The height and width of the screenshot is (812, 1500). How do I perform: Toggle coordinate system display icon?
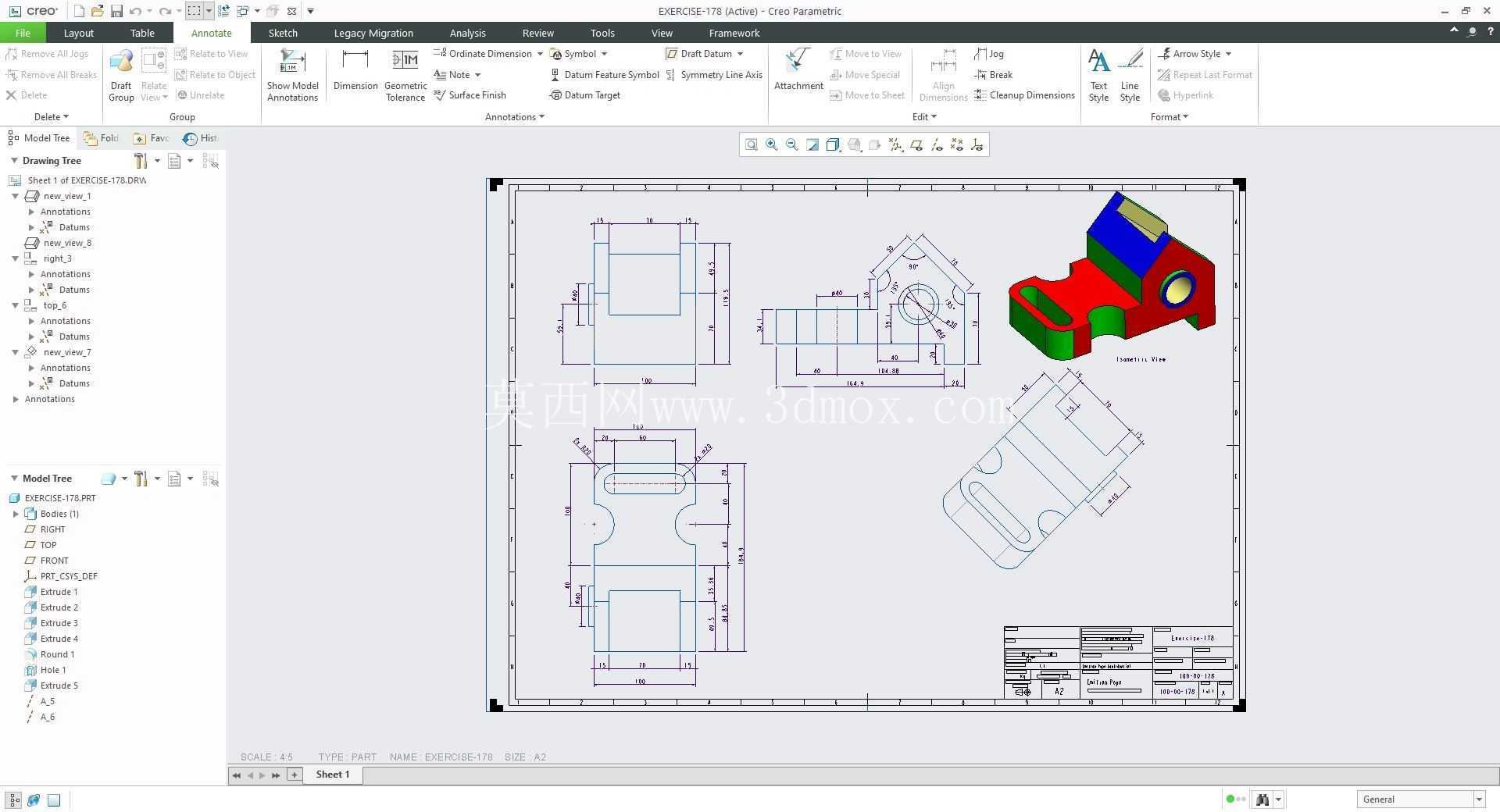tap(977, 144)
